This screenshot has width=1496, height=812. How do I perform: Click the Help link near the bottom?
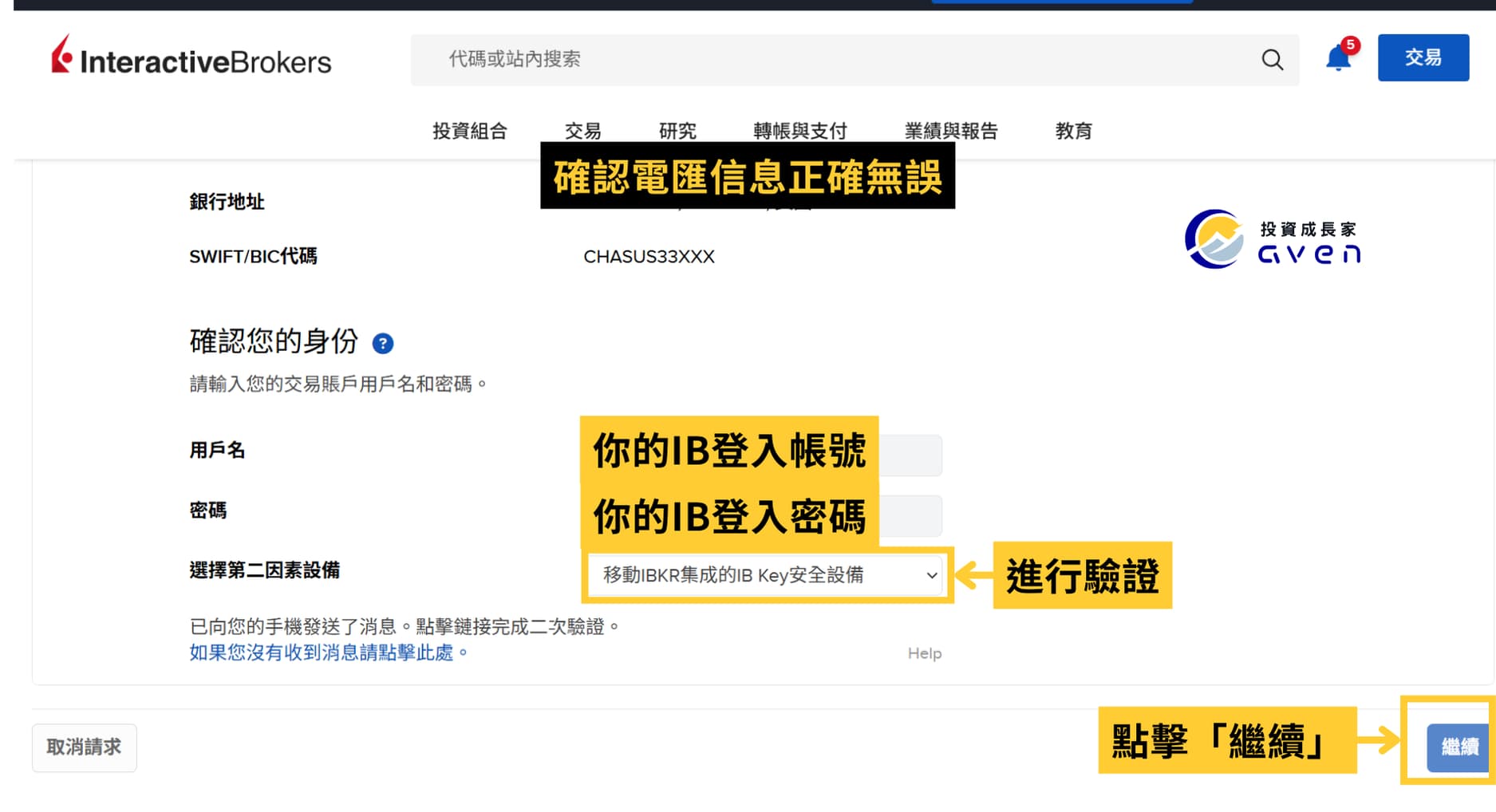click(x=924, y=653)
